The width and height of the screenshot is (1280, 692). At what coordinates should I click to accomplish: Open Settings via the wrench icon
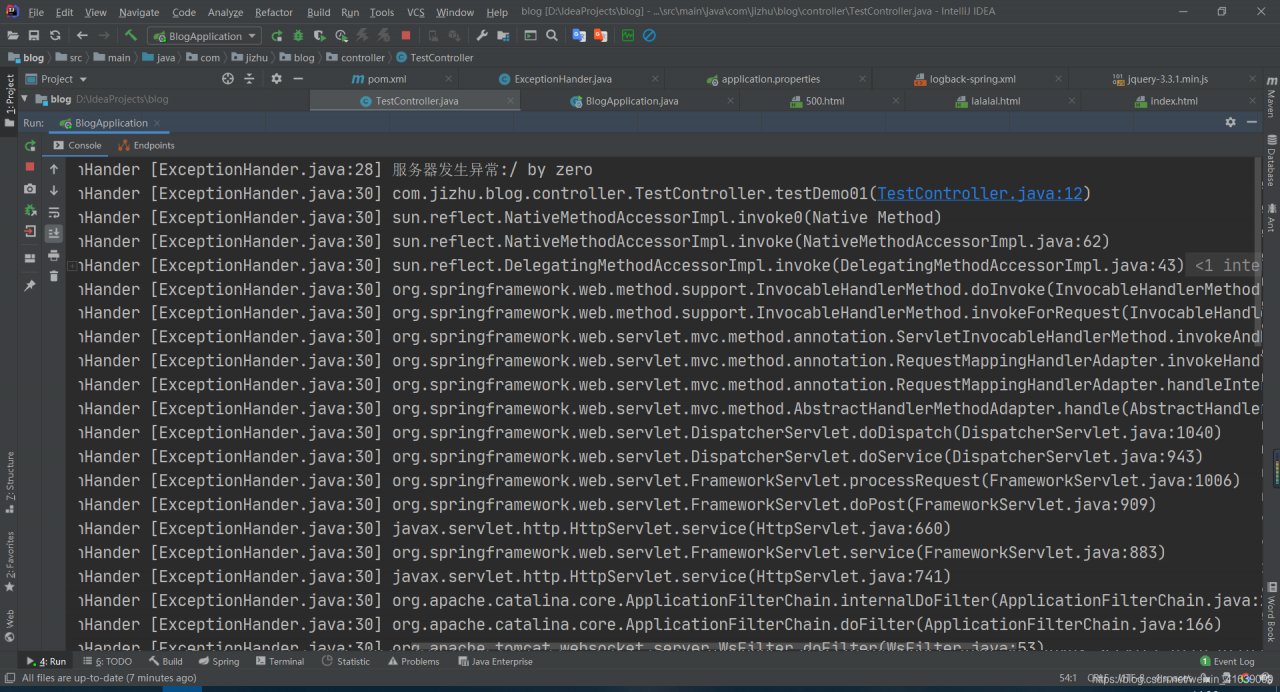click(482, 35)
